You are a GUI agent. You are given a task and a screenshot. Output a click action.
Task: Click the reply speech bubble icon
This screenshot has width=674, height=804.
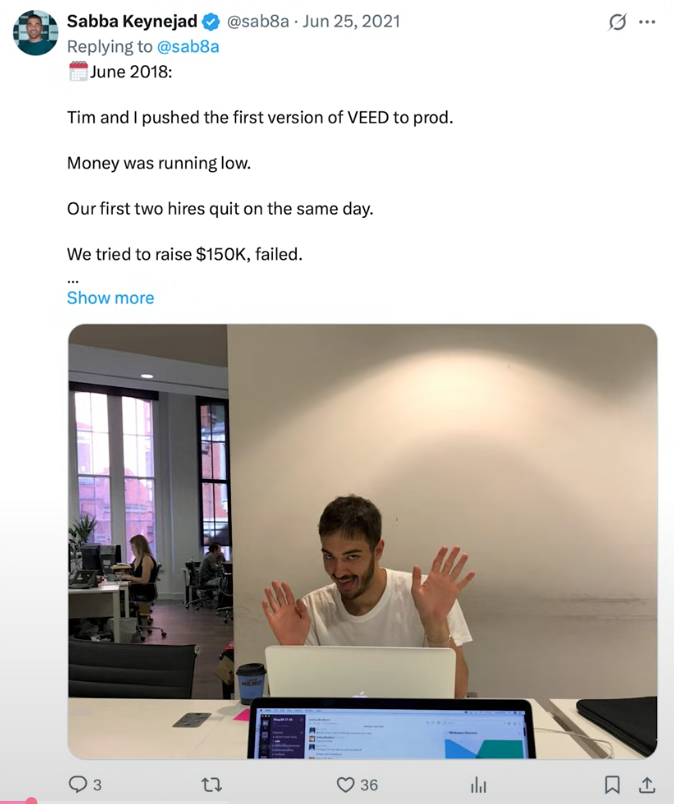(77, 784)
